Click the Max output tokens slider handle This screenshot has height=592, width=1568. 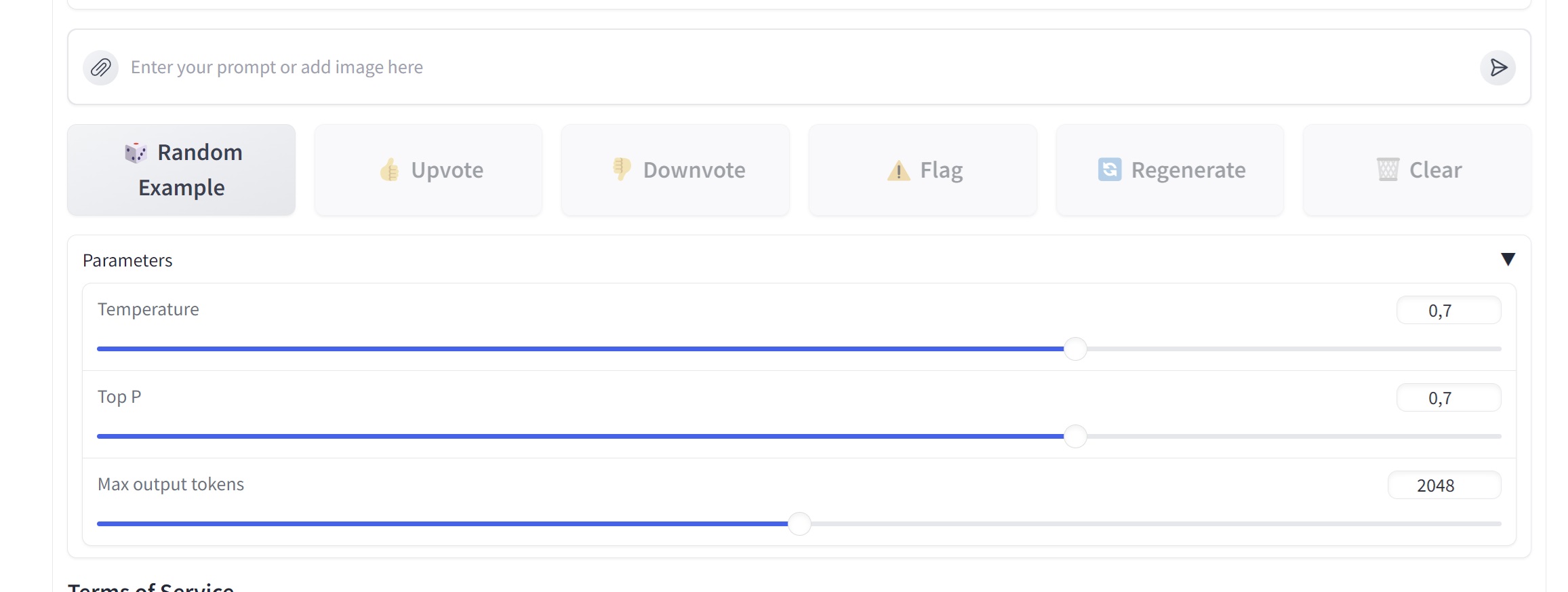(x=799, y=524)
